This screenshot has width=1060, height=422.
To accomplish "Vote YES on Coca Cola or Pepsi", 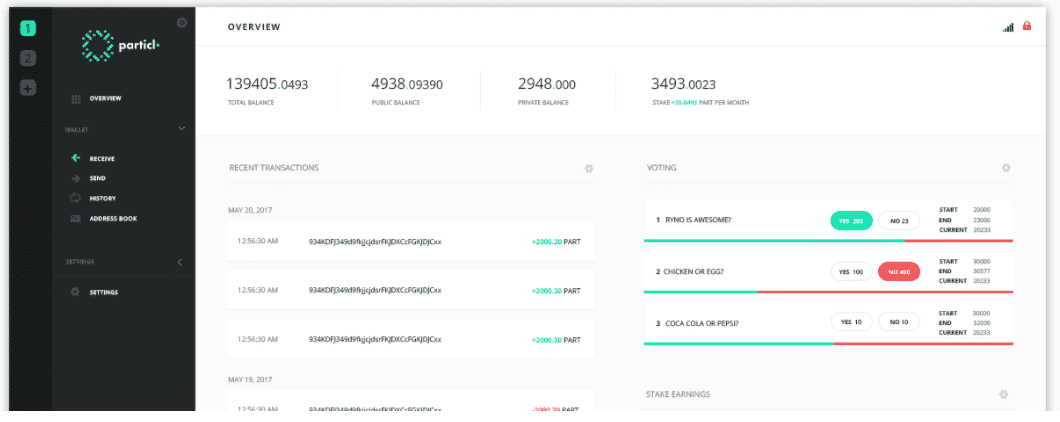I will 851,322.
